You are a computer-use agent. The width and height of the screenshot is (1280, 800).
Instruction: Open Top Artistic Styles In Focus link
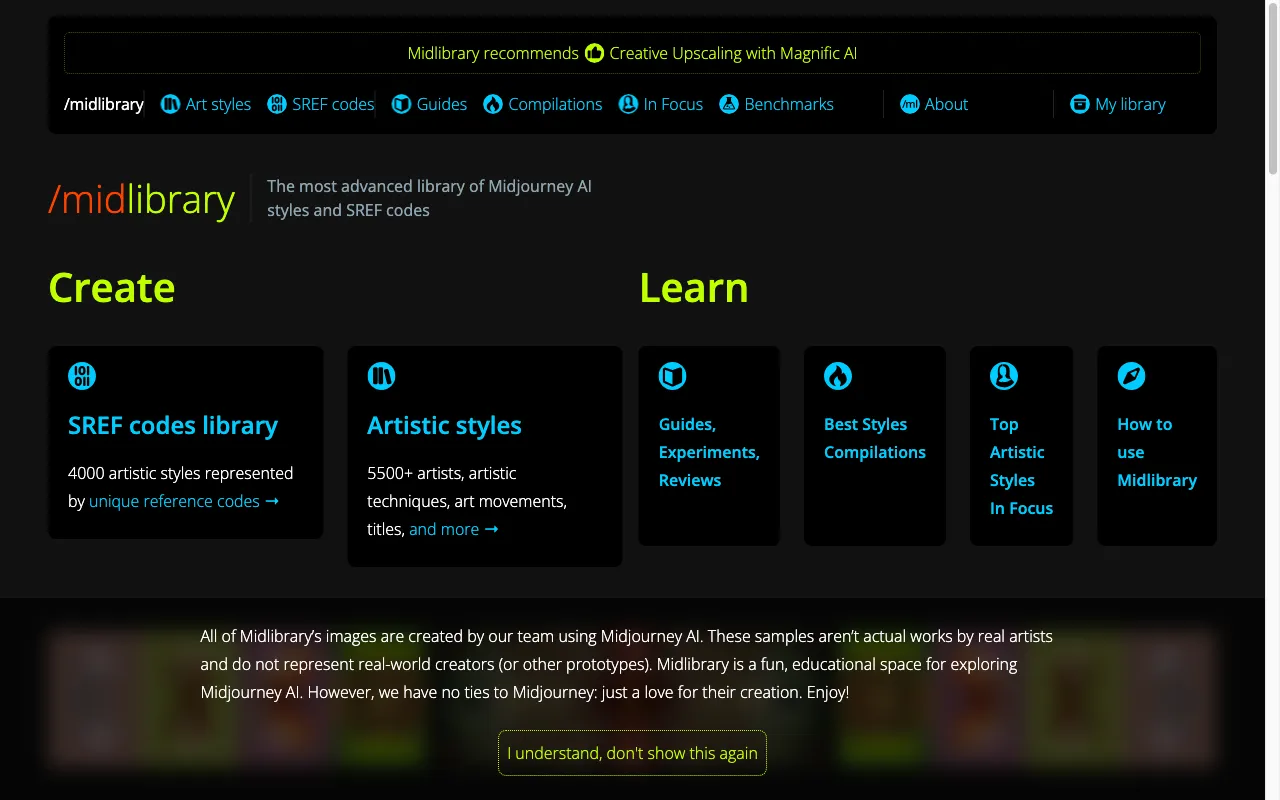pyautogui.click(x=1021, y=466)
